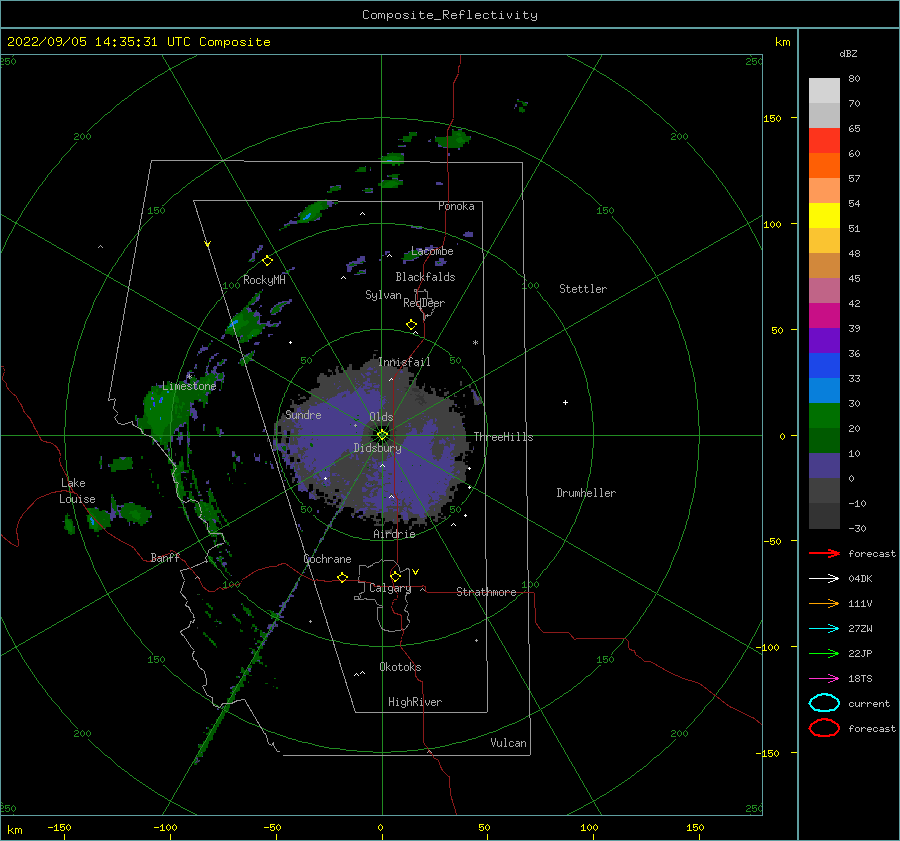Click the red forecast arrow legend icon
Screen dimensions: 900x841
pyautogui.click(x=824, y=553)
